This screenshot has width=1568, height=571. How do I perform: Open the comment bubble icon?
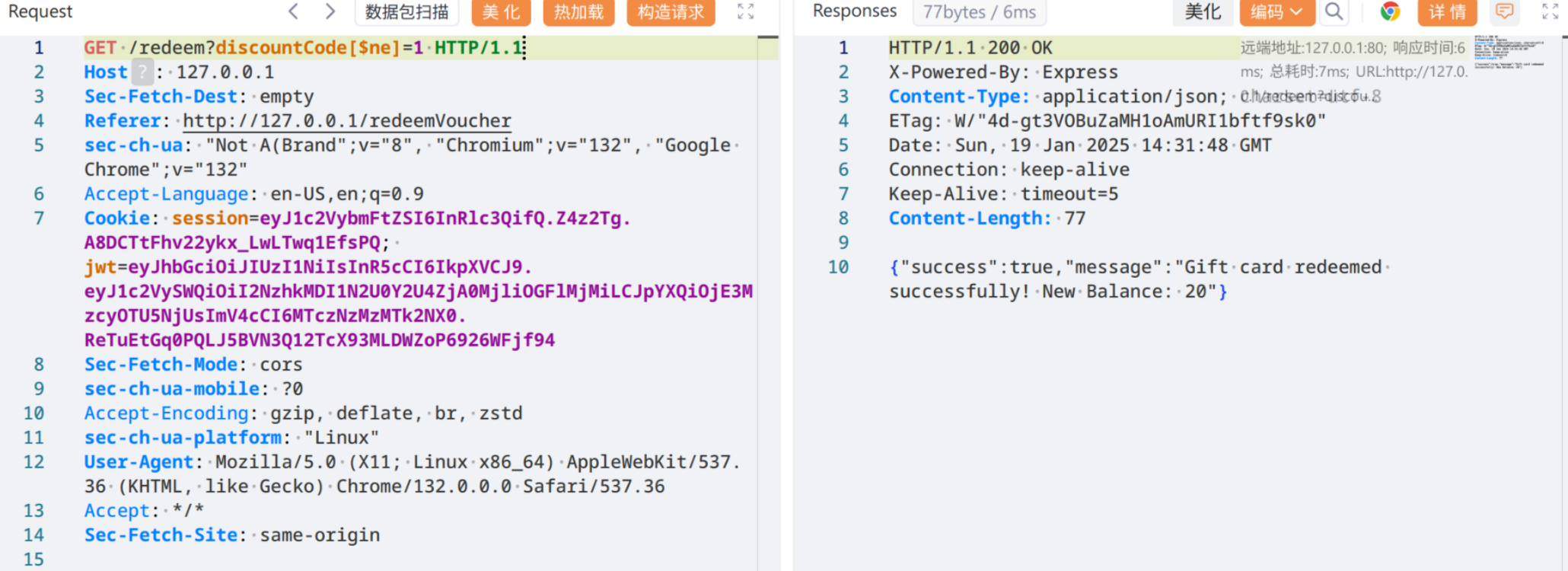click(x=1504, y=11)
